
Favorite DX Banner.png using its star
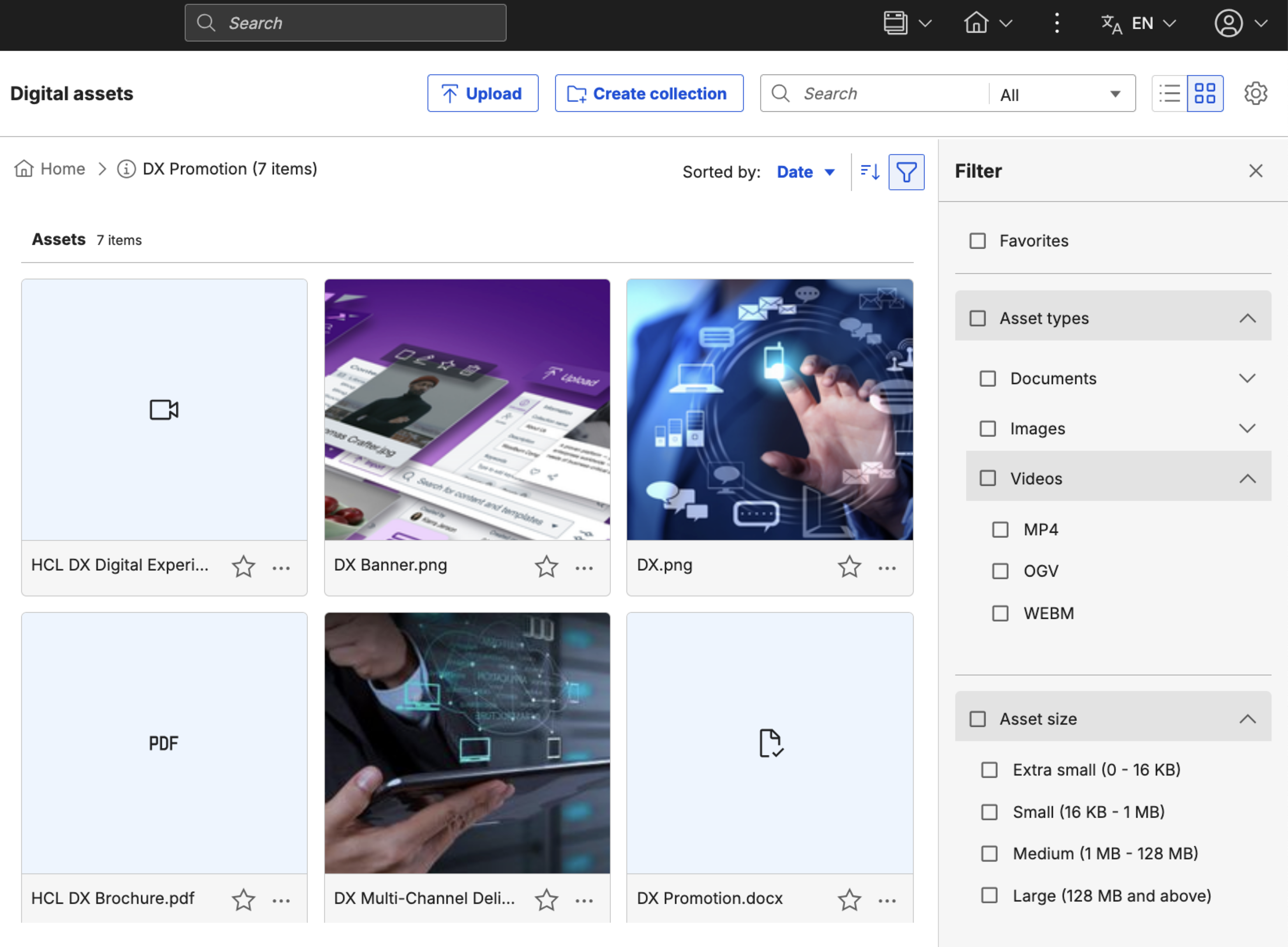(x=546, y=566)
